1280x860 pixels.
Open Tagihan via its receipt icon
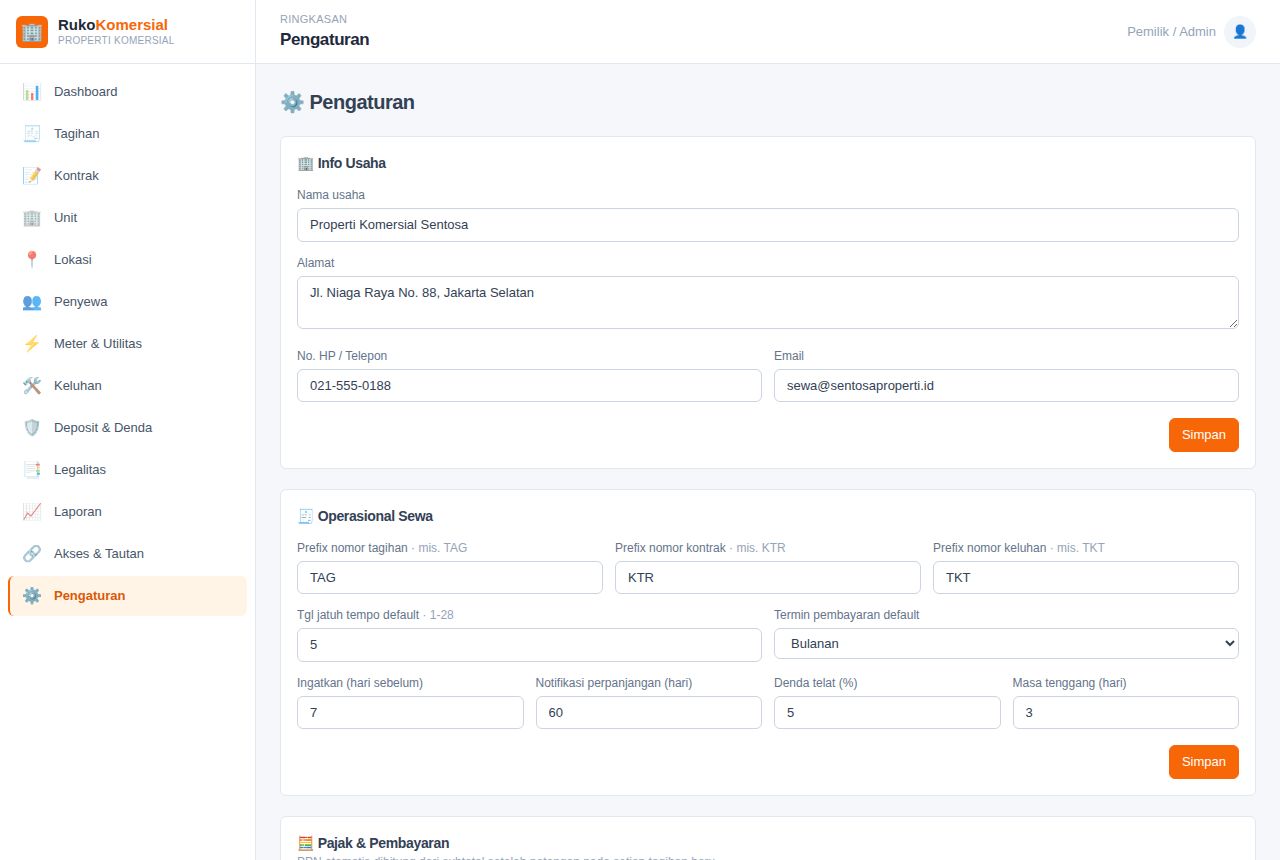[x=32, y=134]
